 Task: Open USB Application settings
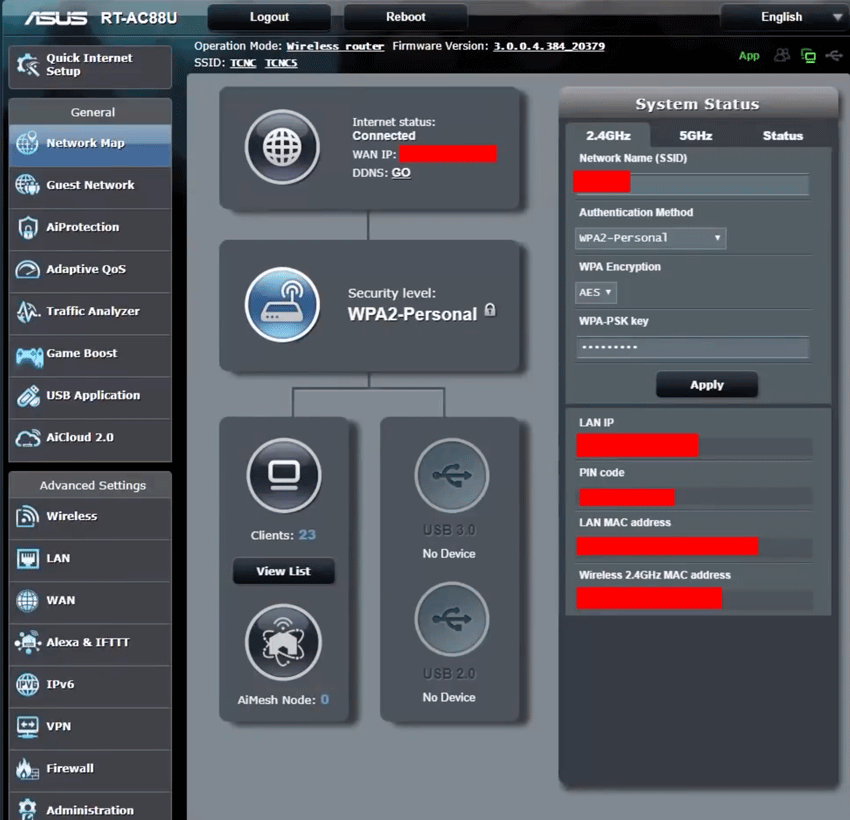(90, 397)
